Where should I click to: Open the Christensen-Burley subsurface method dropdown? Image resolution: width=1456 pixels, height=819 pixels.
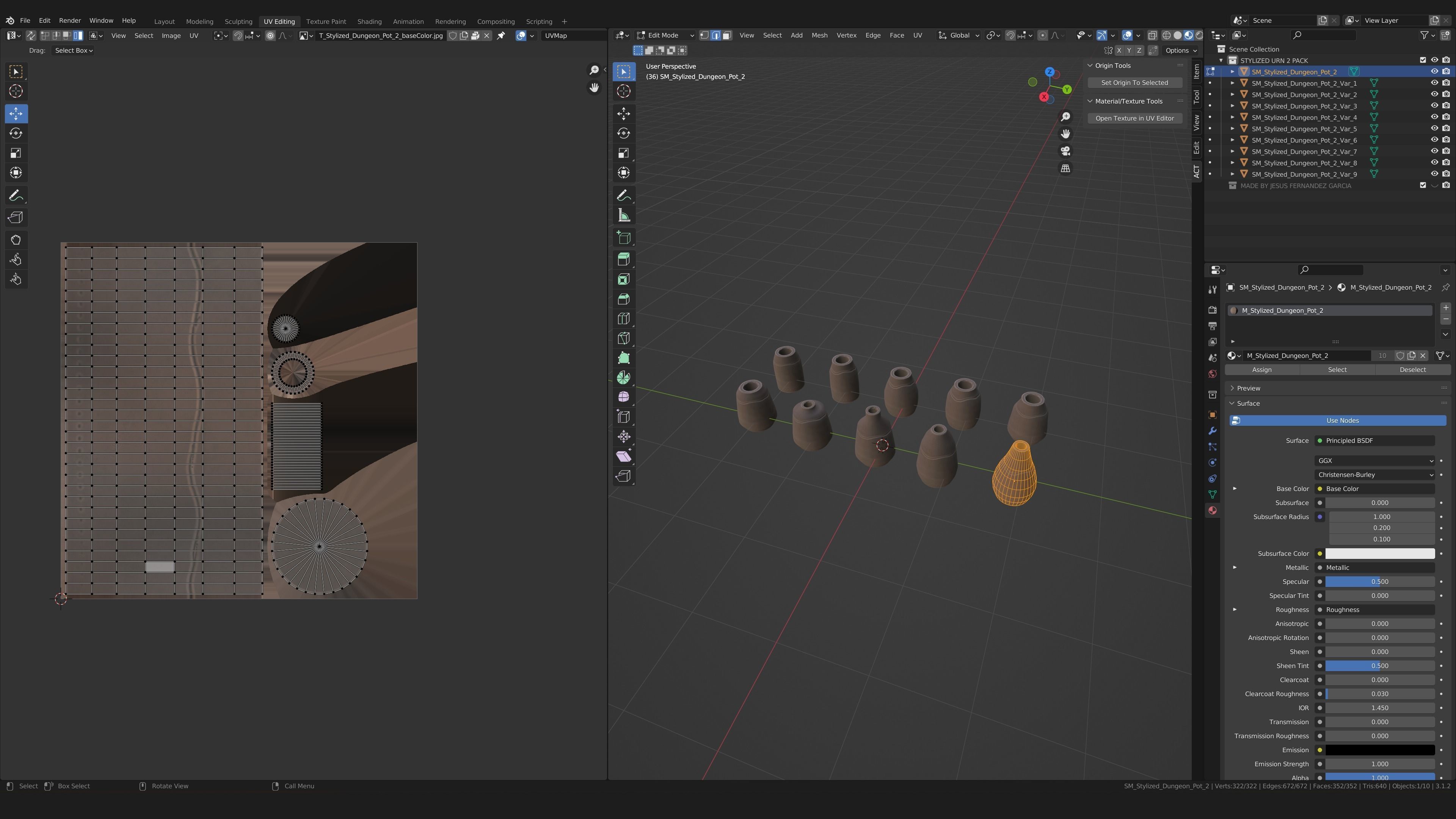click(x=1374, y=475)
